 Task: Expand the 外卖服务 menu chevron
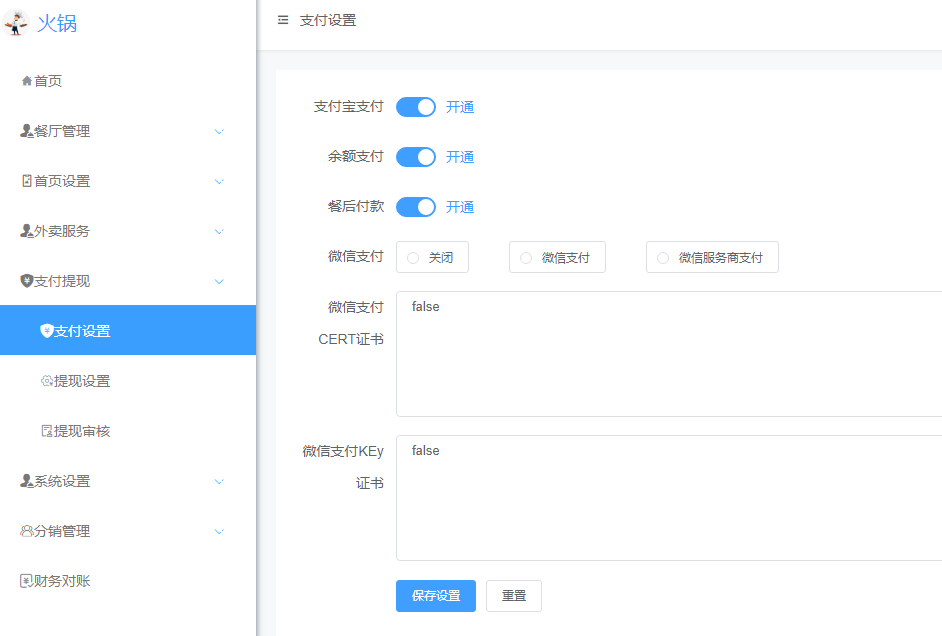(x=219, y=231)
